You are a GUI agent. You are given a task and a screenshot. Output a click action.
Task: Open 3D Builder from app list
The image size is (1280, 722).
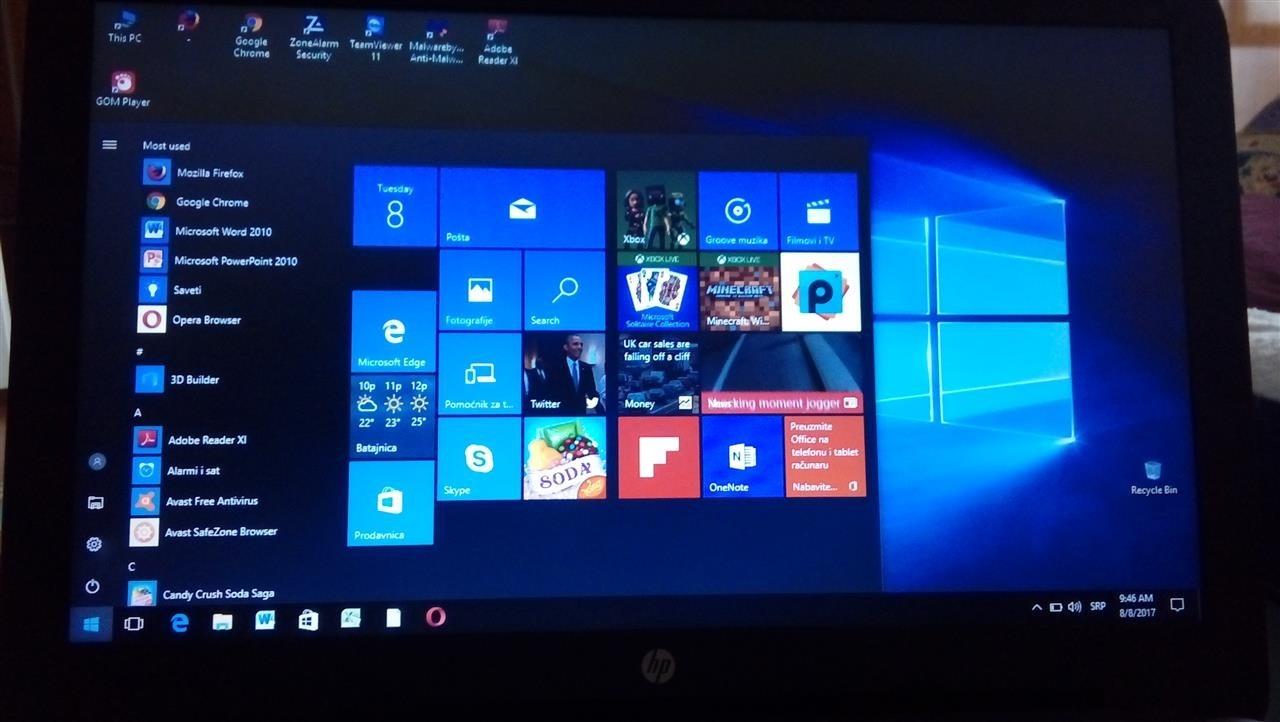(177, 380)
